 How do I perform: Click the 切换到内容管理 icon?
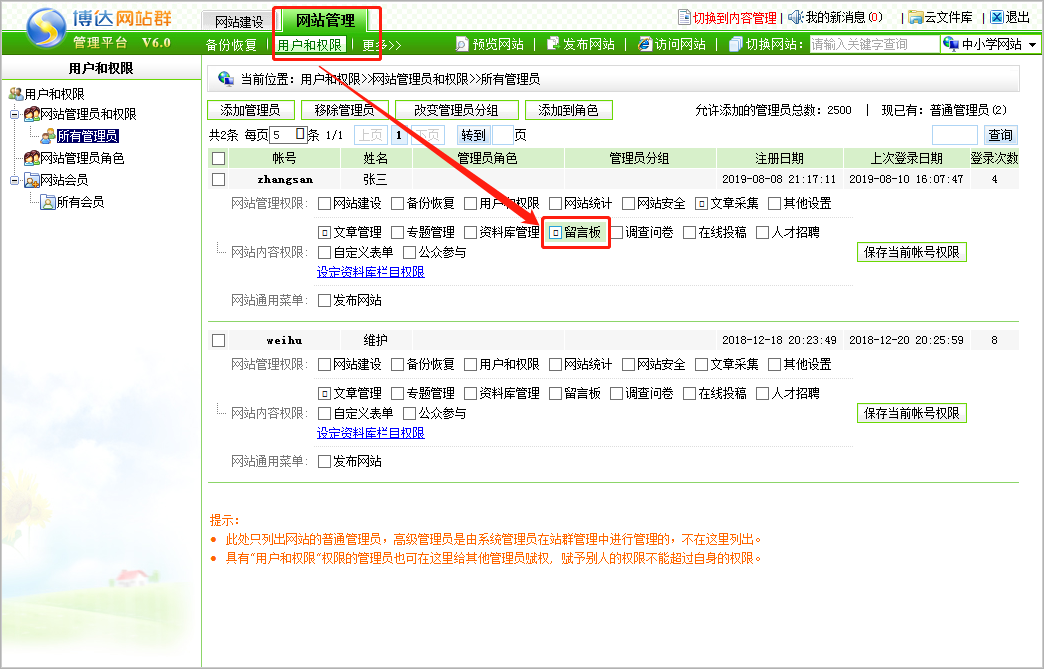684,17
